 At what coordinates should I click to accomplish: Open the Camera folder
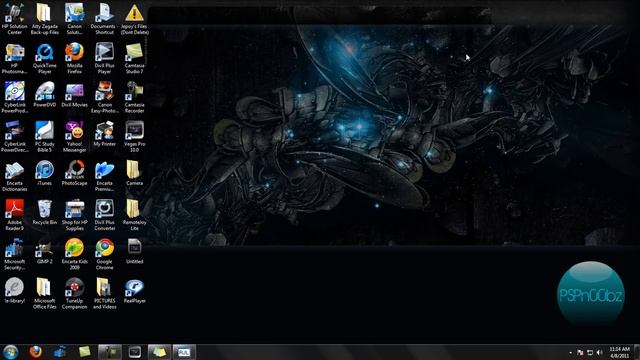click(x=135, y=173)
